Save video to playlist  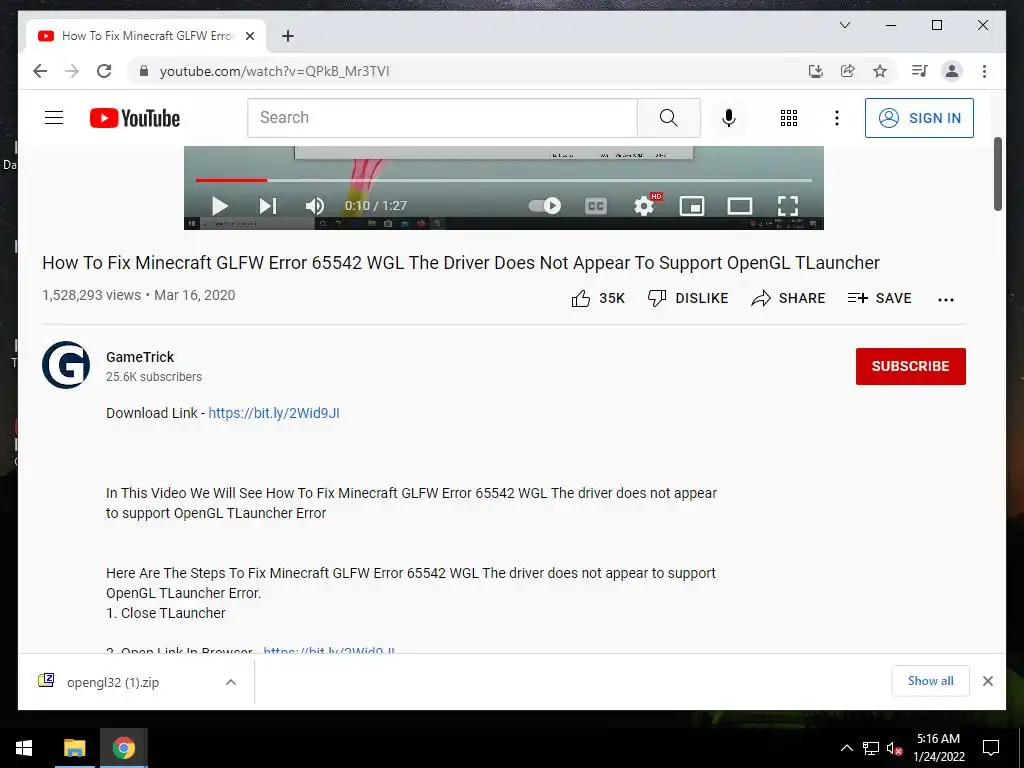879,298
